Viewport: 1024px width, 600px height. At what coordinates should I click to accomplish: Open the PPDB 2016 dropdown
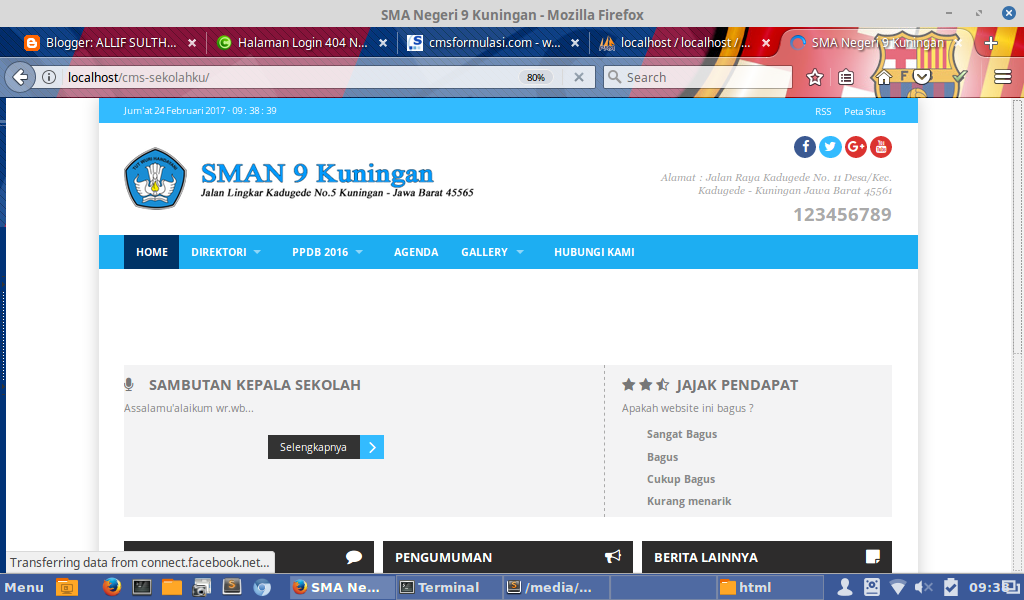coord(322,252)
